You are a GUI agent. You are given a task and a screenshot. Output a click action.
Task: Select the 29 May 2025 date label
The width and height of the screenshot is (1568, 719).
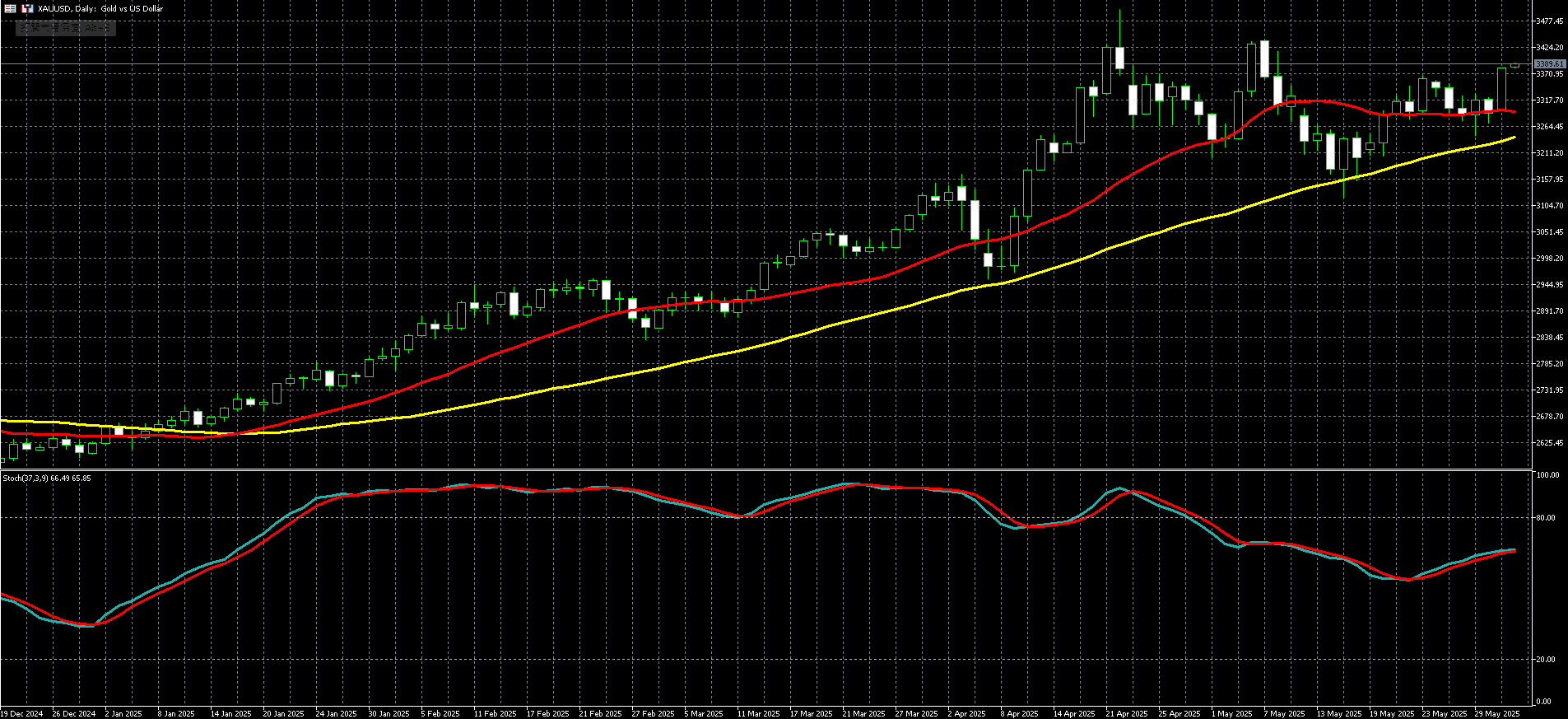coord(1496,713)
